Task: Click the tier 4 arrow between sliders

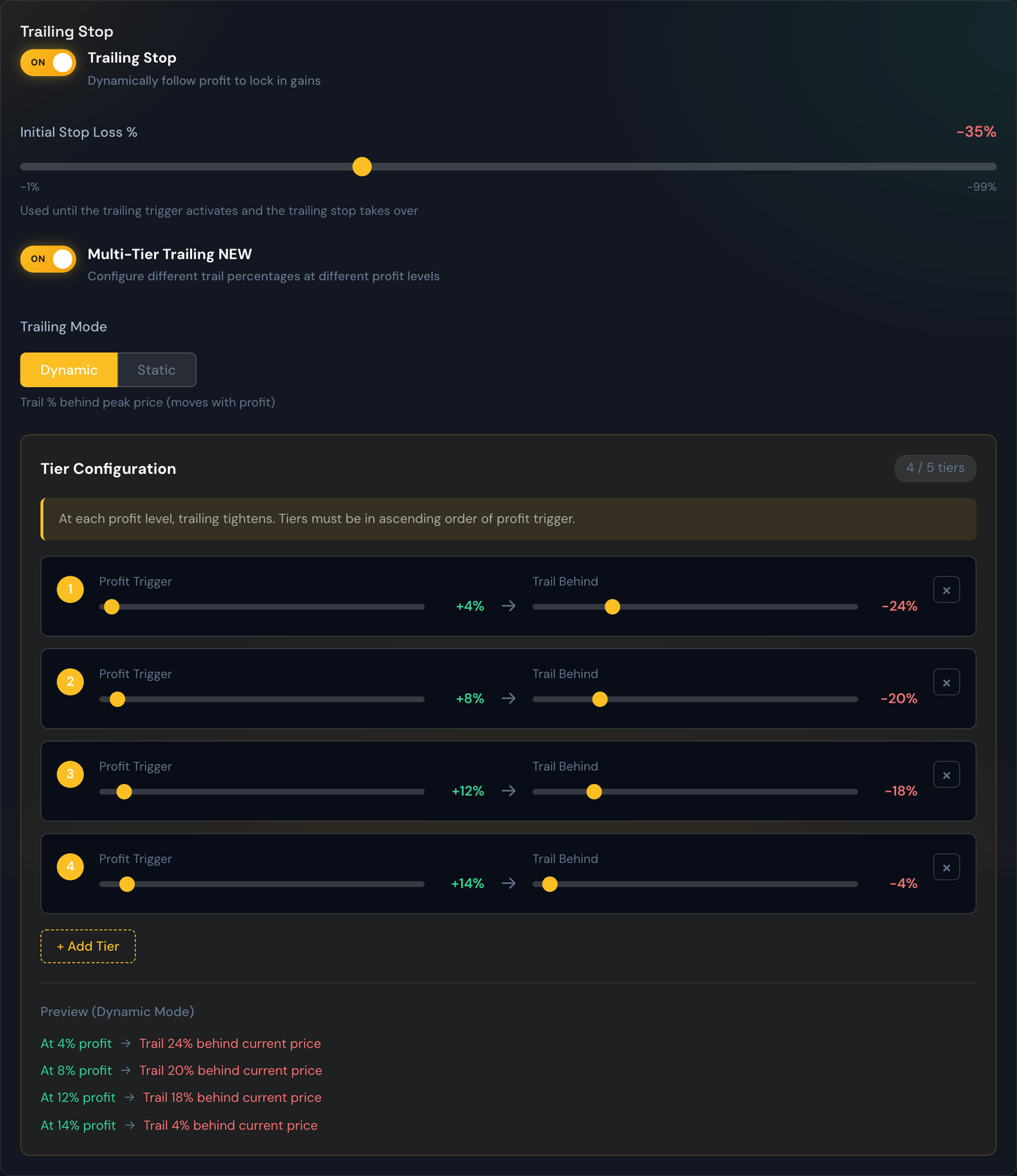Action: 509,884
